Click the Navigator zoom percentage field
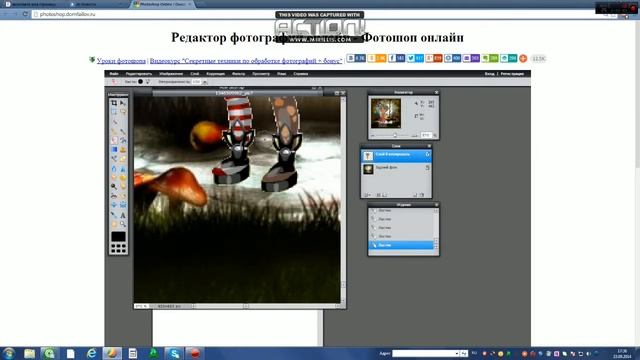Viewport: 640px width, 360px height. 426,135
